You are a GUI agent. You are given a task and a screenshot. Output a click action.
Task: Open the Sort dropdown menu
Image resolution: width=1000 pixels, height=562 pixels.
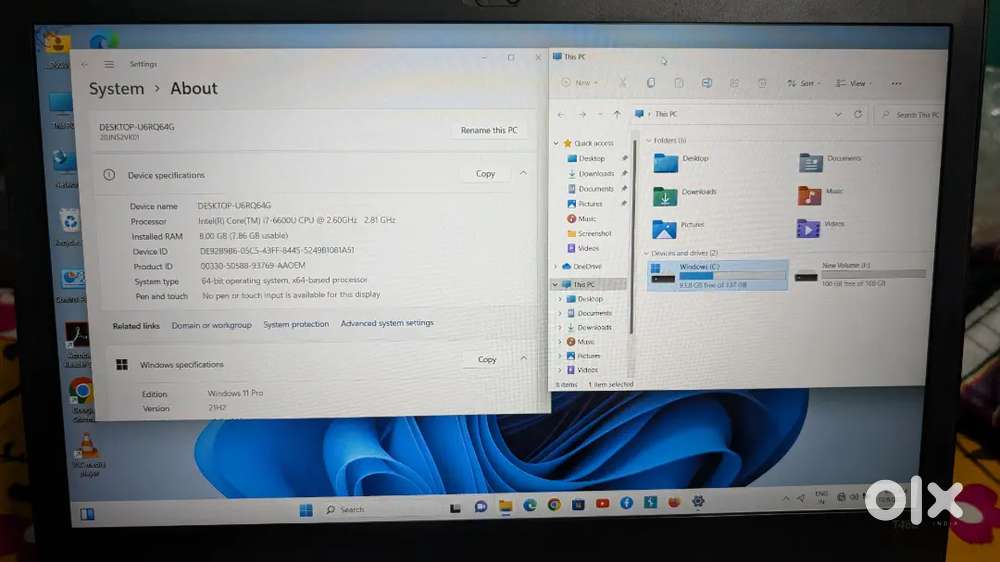802,84
